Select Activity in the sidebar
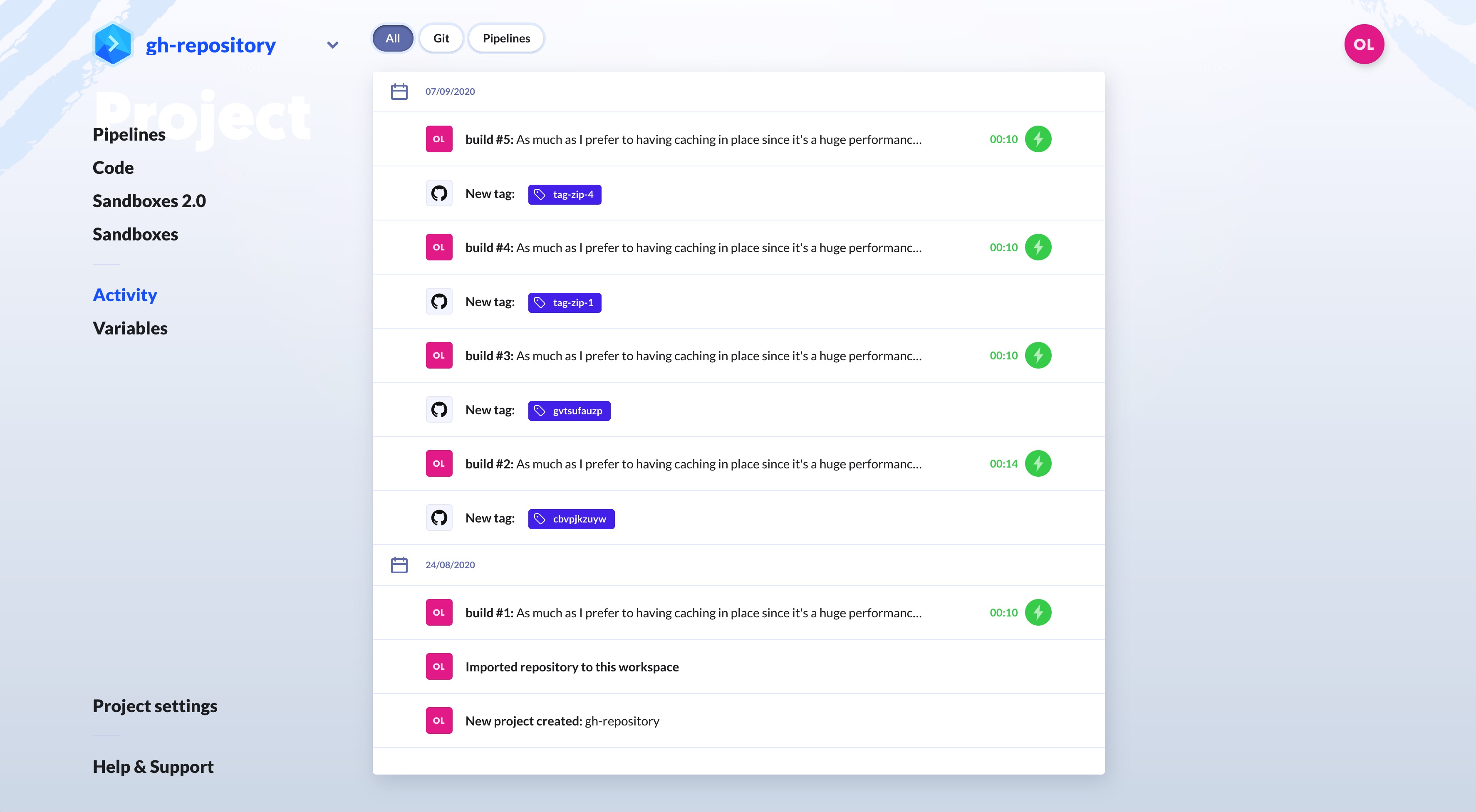This screenshot has height=812, width=1476. pyautogui.click(x=125, y=295)
